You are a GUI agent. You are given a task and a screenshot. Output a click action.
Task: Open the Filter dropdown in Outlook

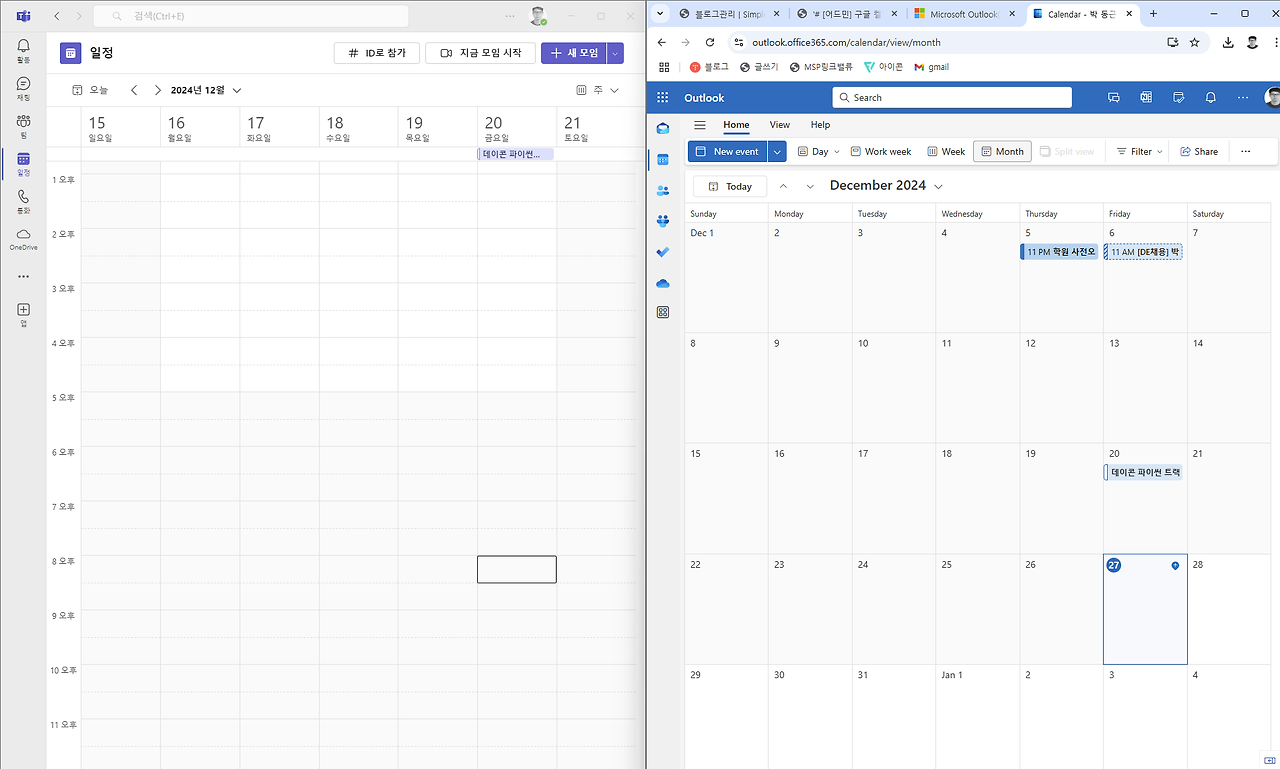[x=1140, y=151]
